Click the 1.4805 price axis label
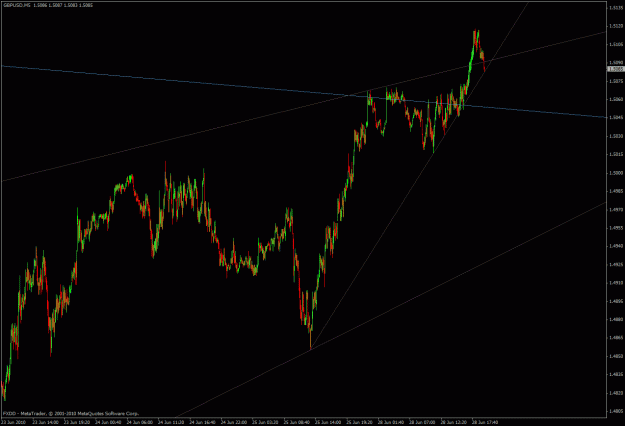 pyautogui.click(x=616, y=411)
